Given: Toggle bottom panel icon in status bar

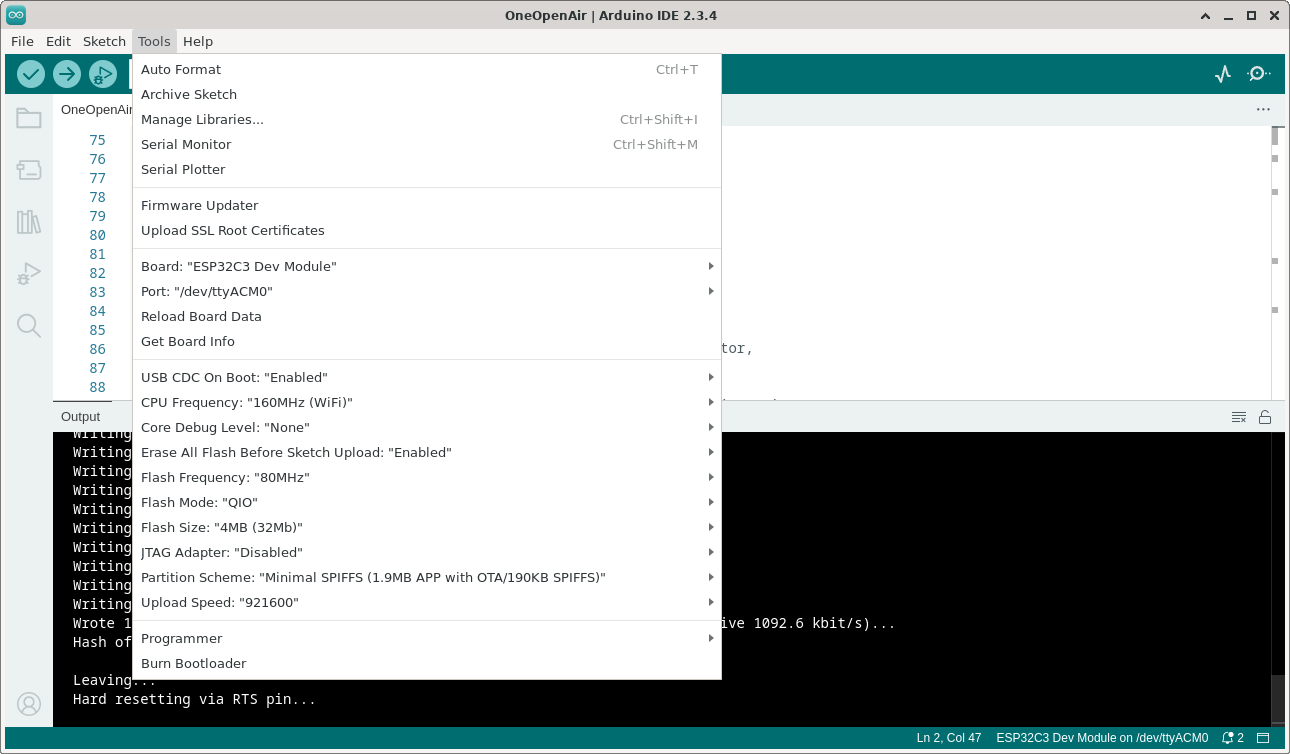Looking at the screenshot, I should (x=1264, y=738).
